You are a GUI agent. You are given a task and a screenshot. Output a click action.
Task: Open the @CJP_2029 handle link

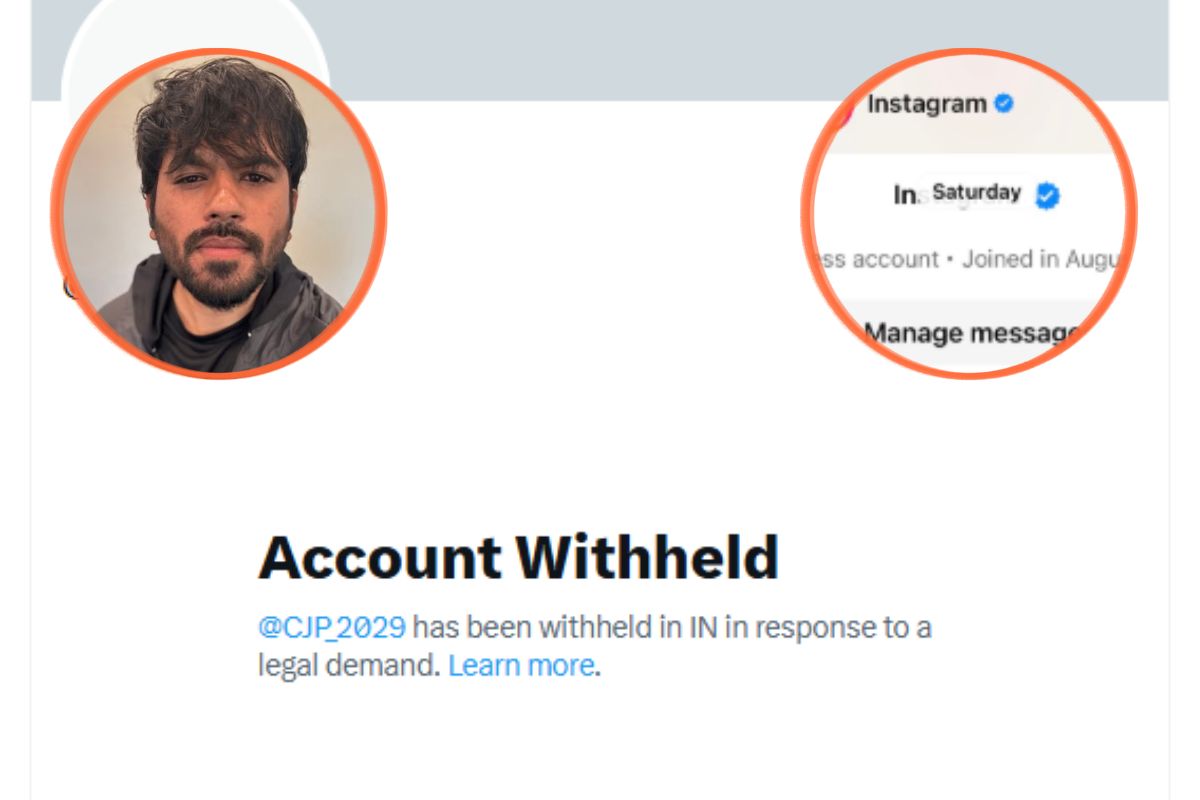332,628
